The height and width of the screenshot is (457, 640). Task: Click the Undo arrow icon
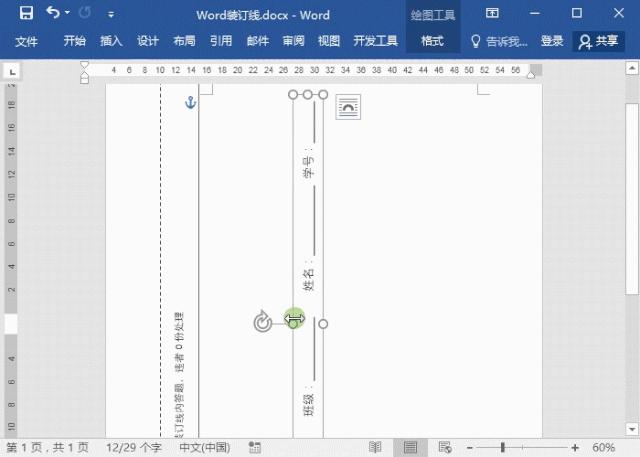point(53,13)
